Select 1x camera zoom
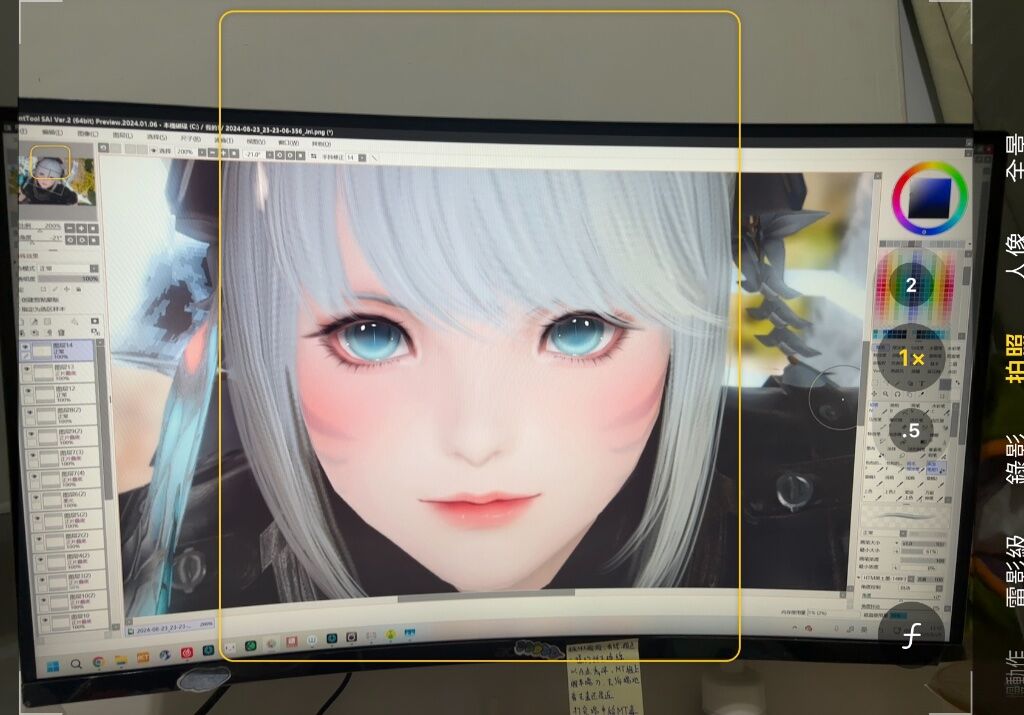The width and height of the screenshot is (1024, 715). (911, 358)
